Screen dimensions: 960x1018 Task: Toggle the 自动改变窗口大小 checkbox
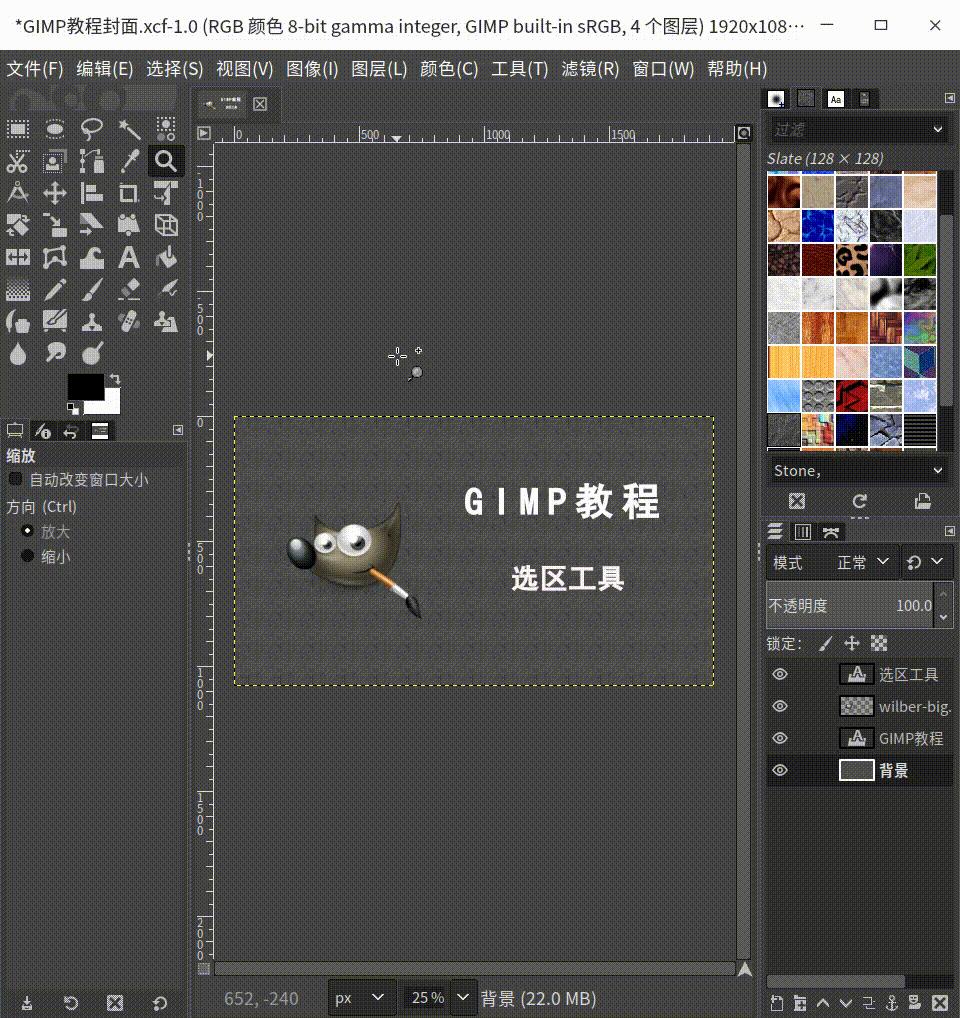pos(14,480)
